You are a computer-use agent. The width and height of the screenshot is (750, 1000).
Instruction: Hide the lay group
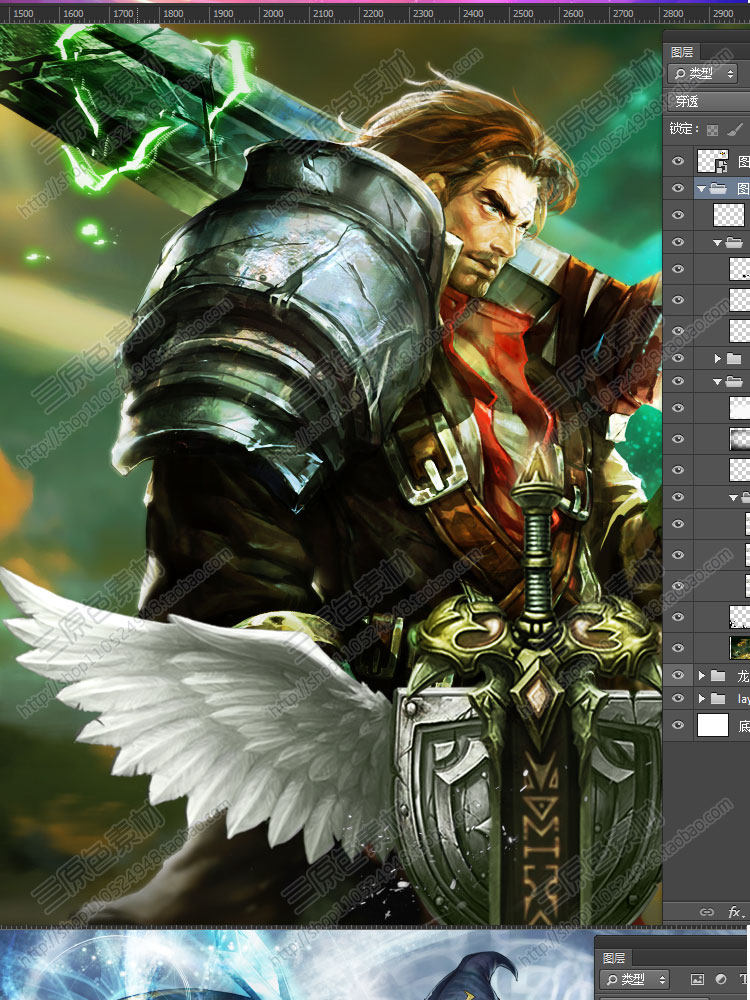point(678,698)
